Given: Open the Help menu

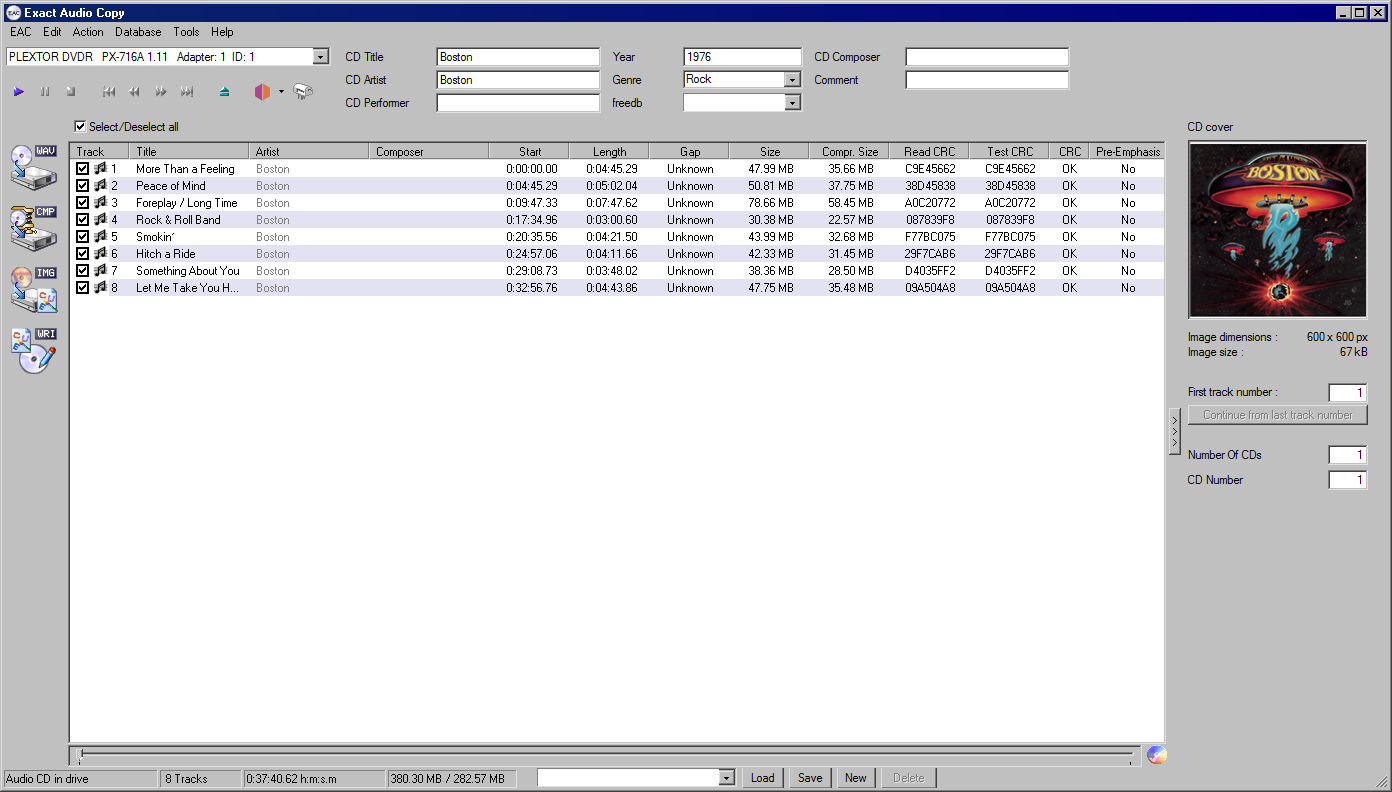Looking at the screenshot, I should pos(222,32).
